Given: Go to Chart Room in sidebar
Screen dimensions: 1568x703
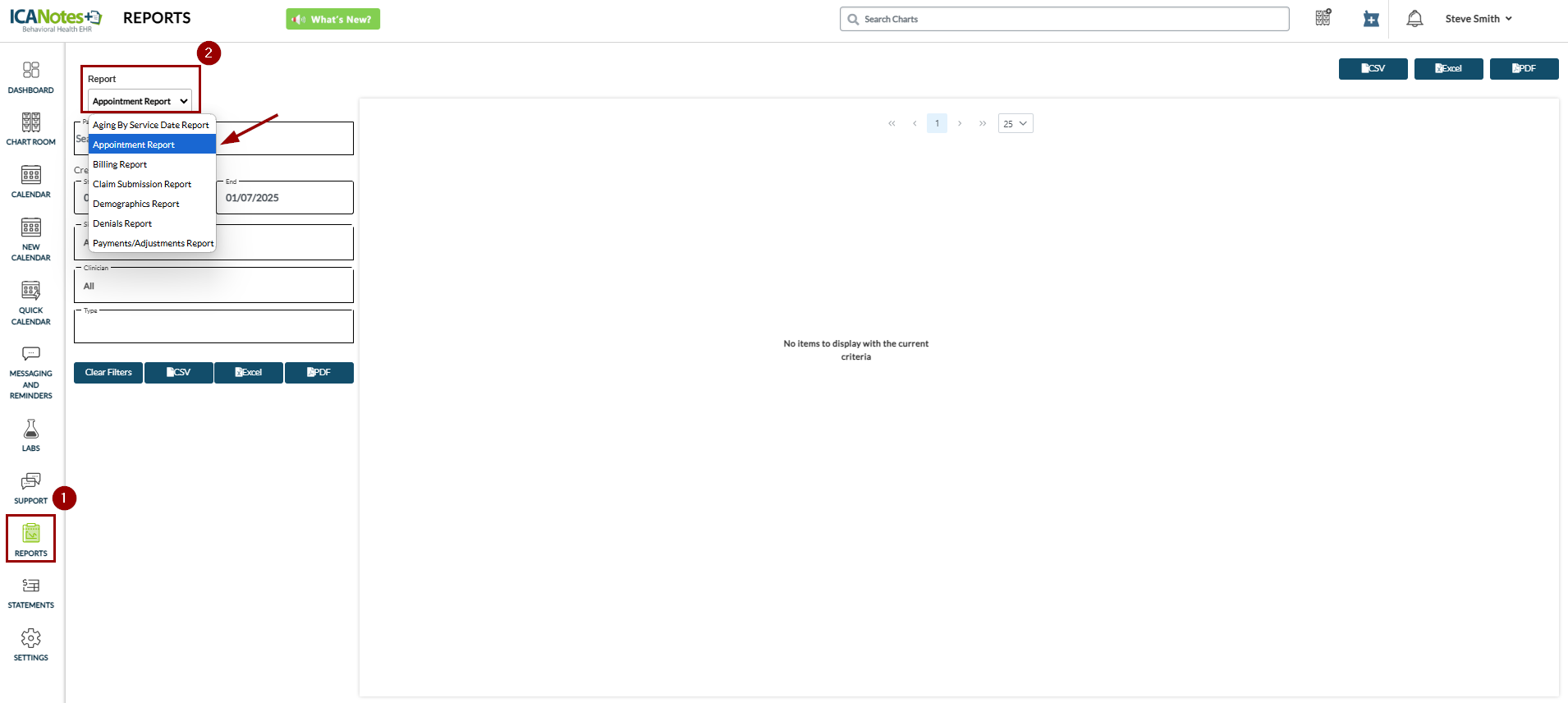Looking at the screenshot, I should [x=31, y=129].
